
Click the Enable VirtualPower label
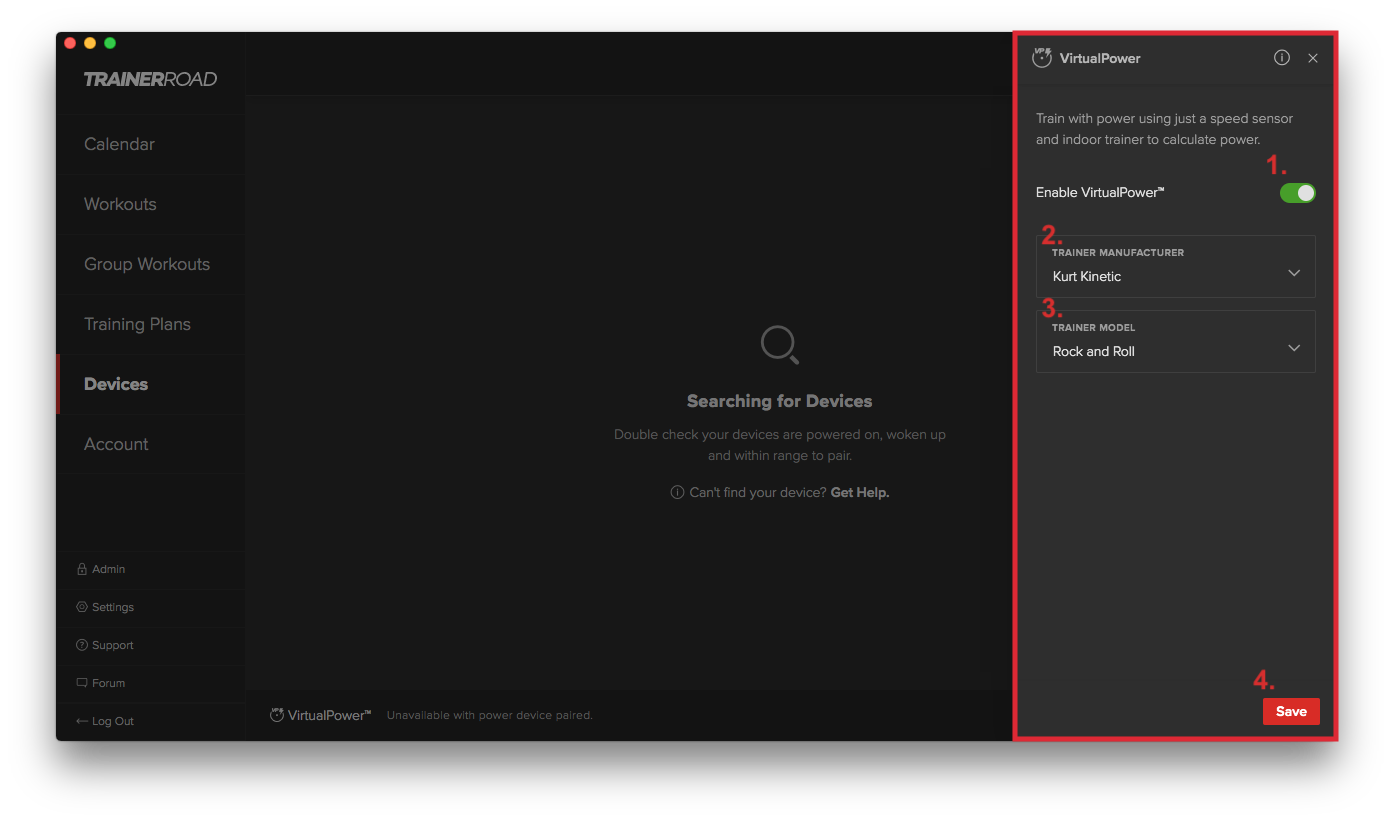(1100, 192)
